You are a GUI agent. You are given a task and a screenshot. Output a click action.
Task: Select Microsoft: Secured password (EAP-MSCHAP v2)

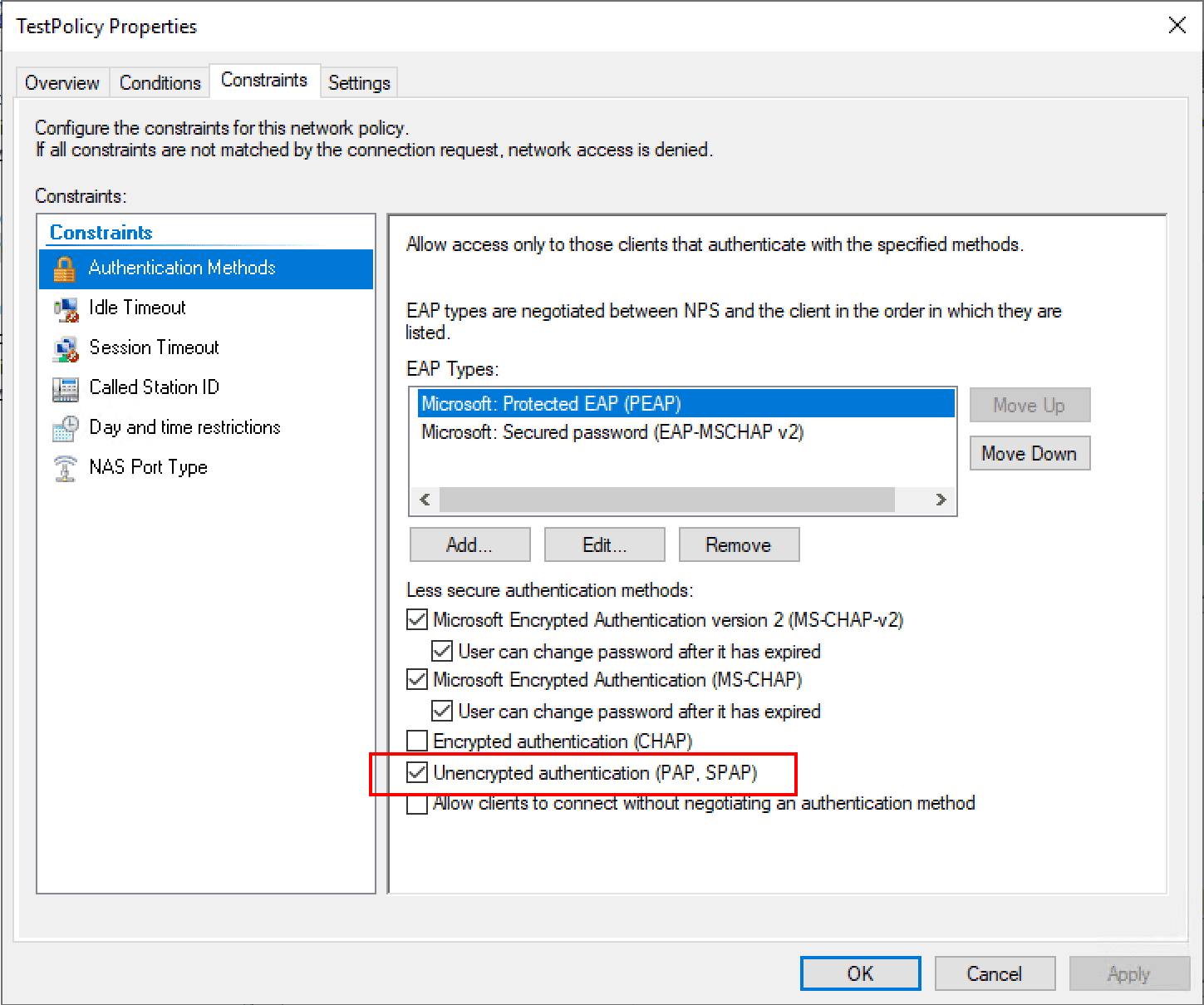click(612, 432)
